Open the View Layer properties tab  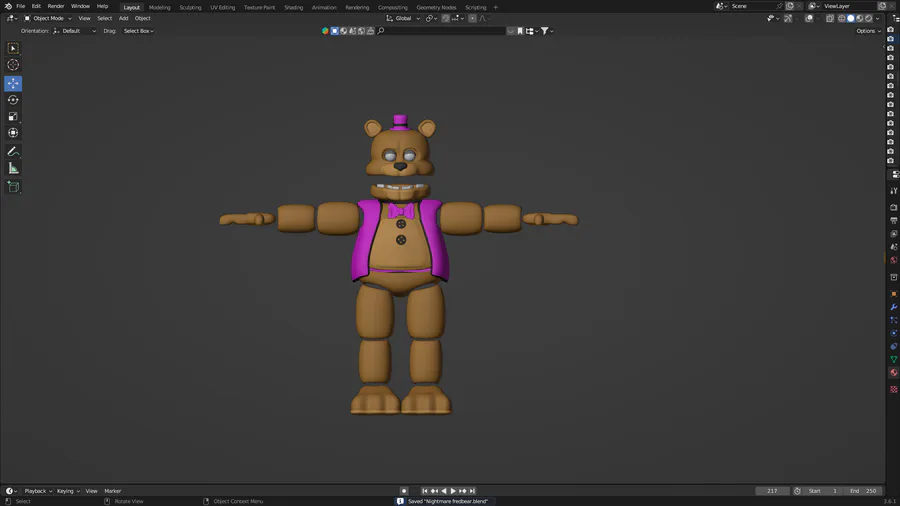click(894, 233)
